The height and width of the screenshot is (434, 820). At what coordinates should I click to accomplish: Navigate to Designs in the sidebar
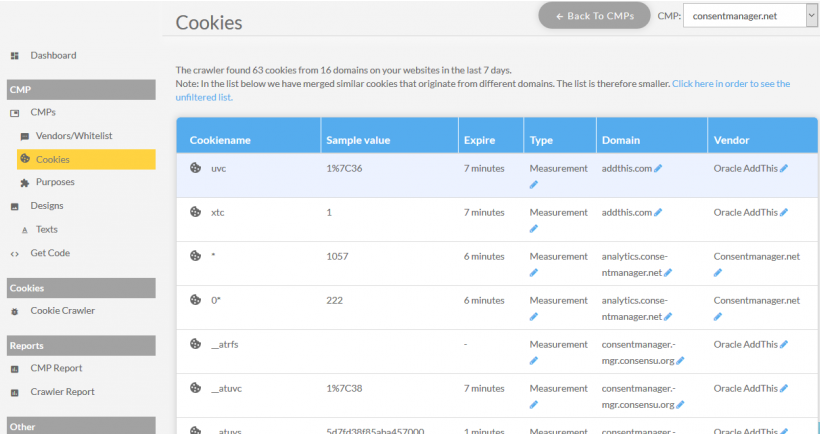pyautogui.click(x=47, y=206)
